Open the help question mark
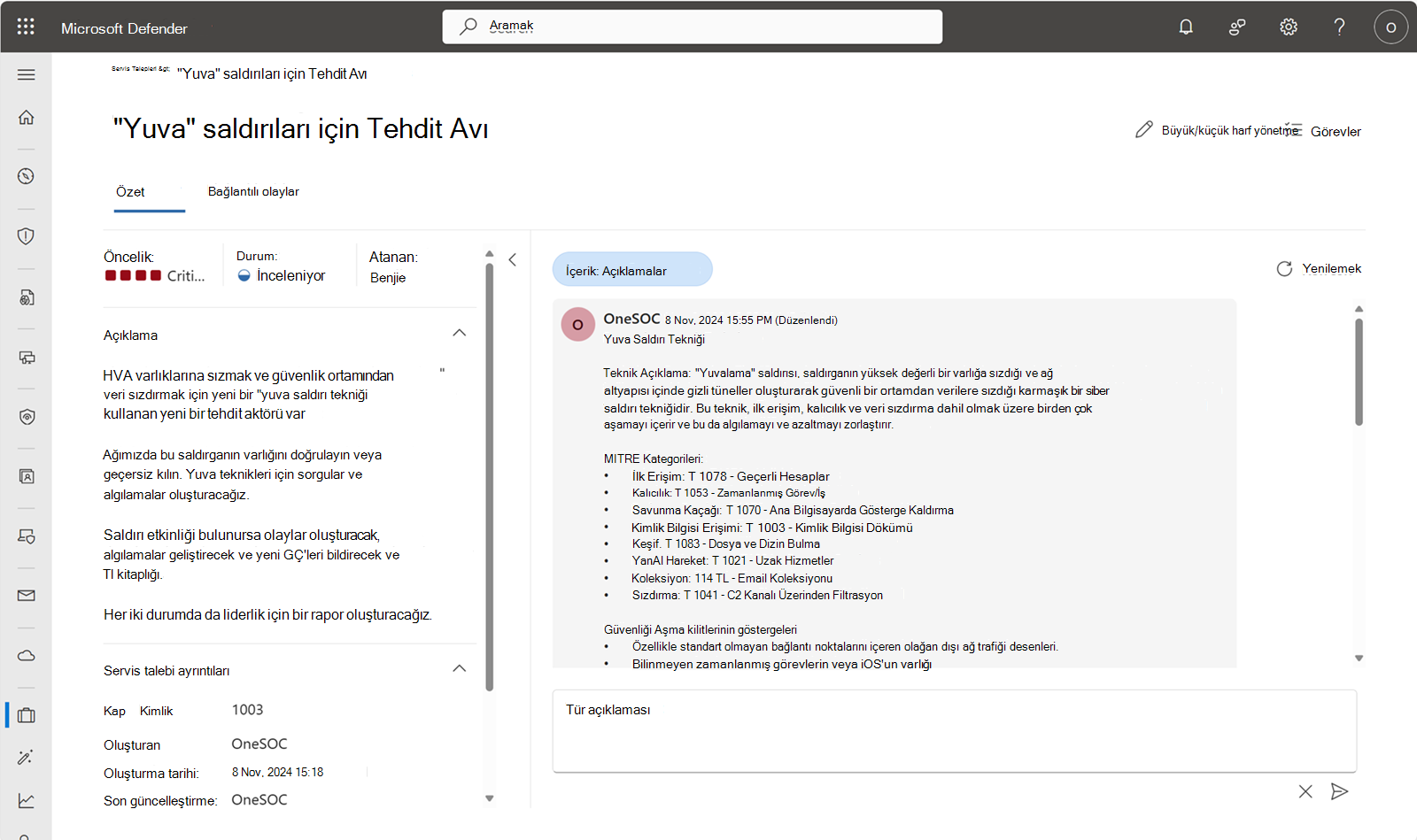Image resolution: width=1417 pixels, height=840 pixels. [x=1340, y=27]
